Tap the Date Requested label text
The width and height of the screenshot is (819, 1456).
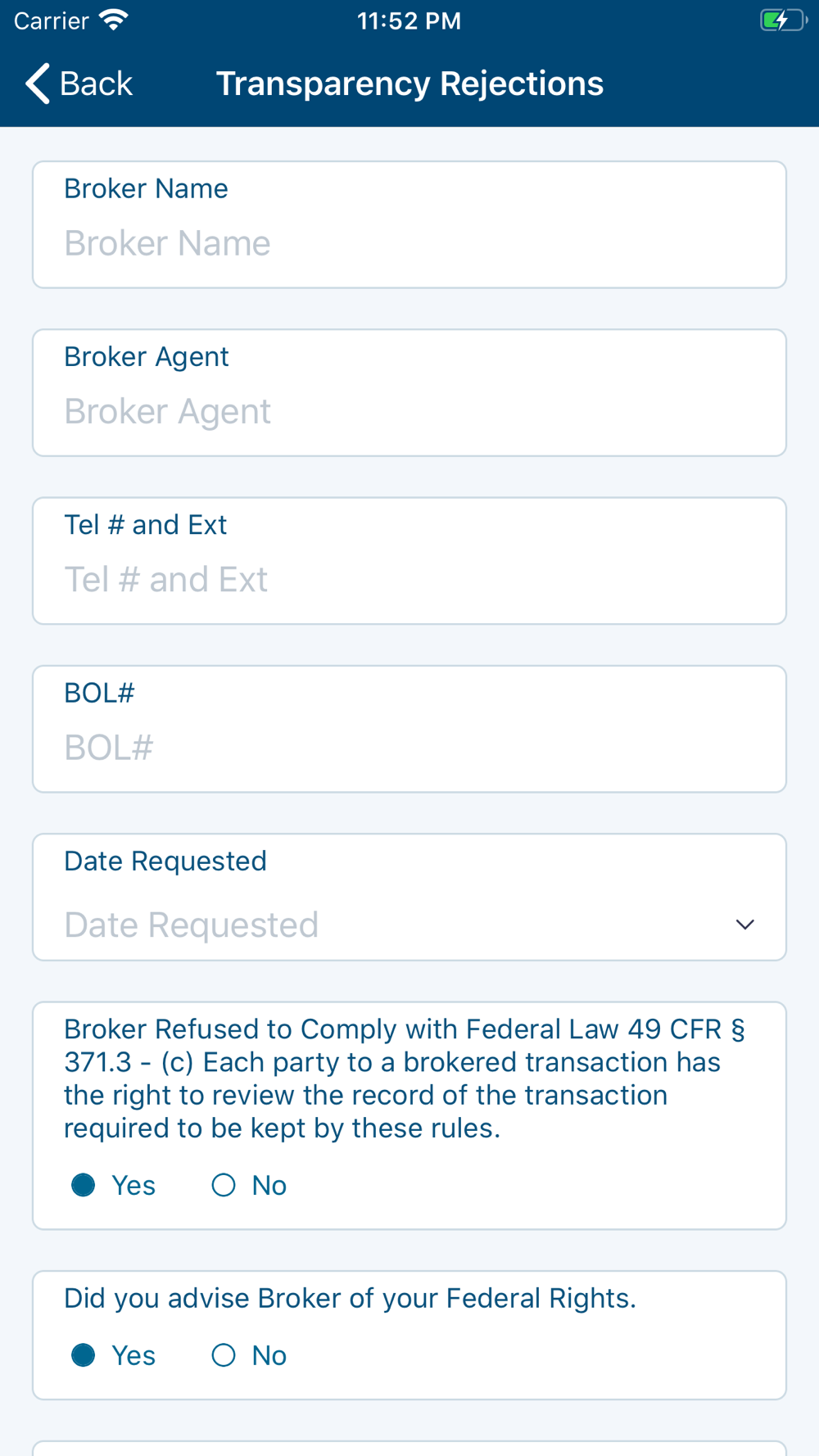coord(165,861)
